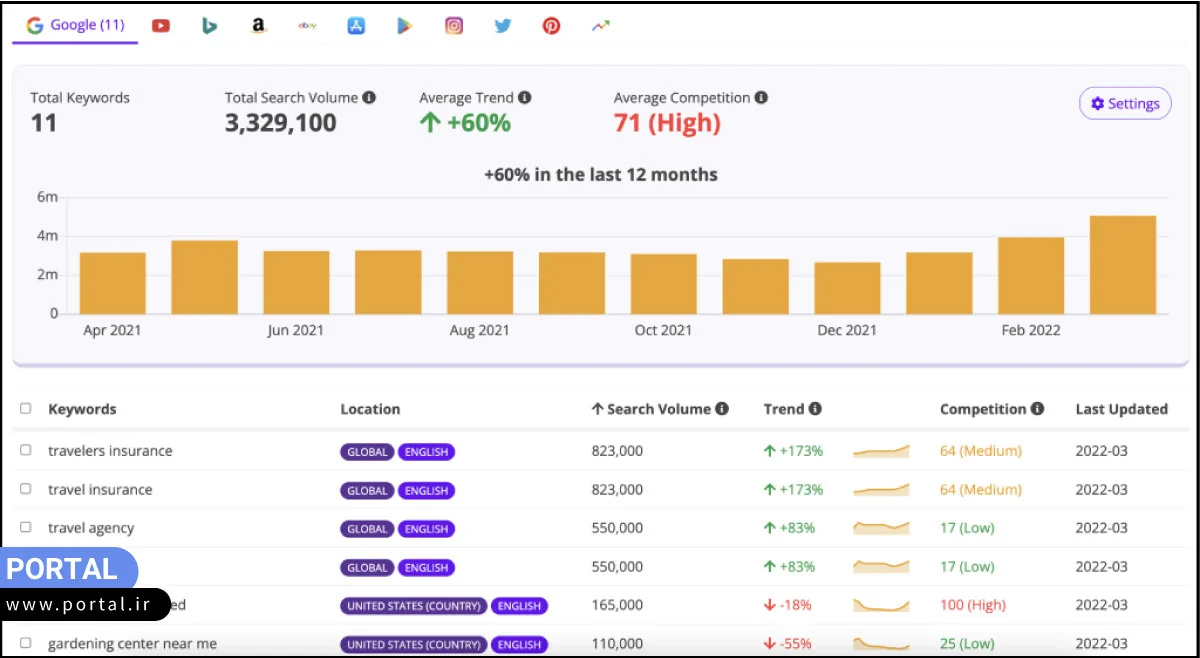Open the YouTube keyword source icon

point(161,26)
